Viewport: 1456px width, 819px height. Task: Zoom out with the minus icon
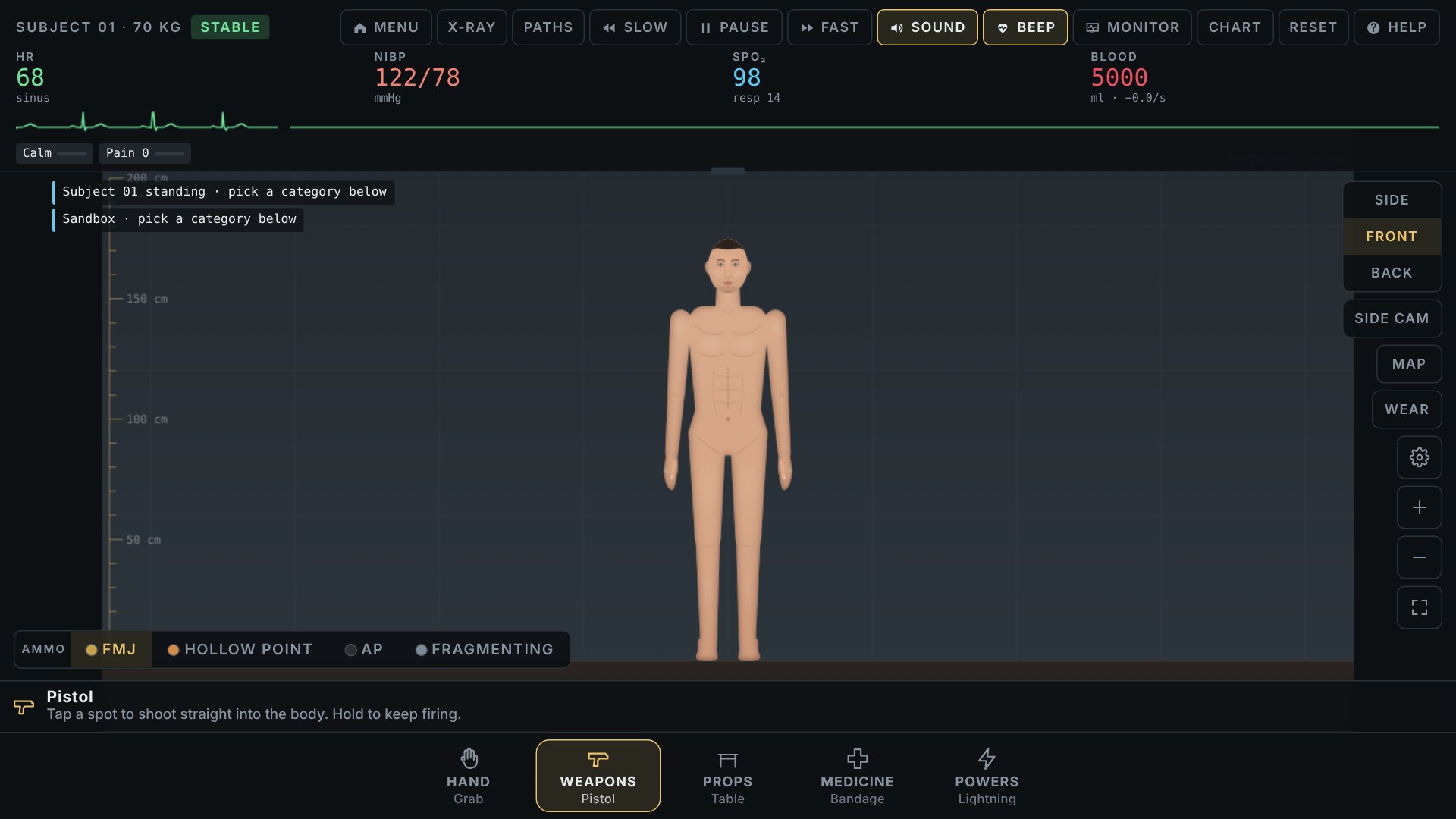[x=1419, y=557]
